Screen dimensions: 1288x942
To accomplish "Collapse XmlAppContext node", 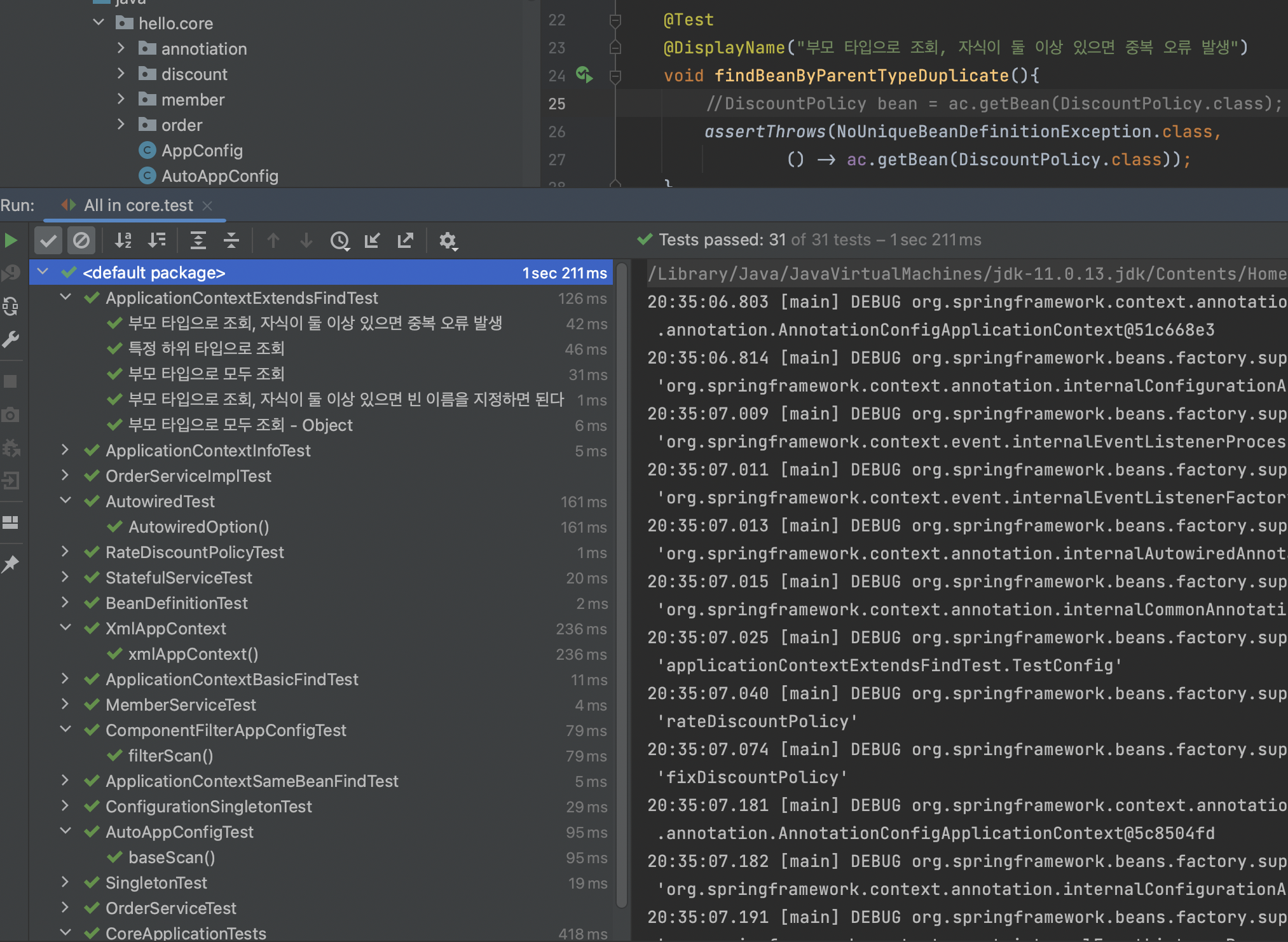I will point(65,628).
